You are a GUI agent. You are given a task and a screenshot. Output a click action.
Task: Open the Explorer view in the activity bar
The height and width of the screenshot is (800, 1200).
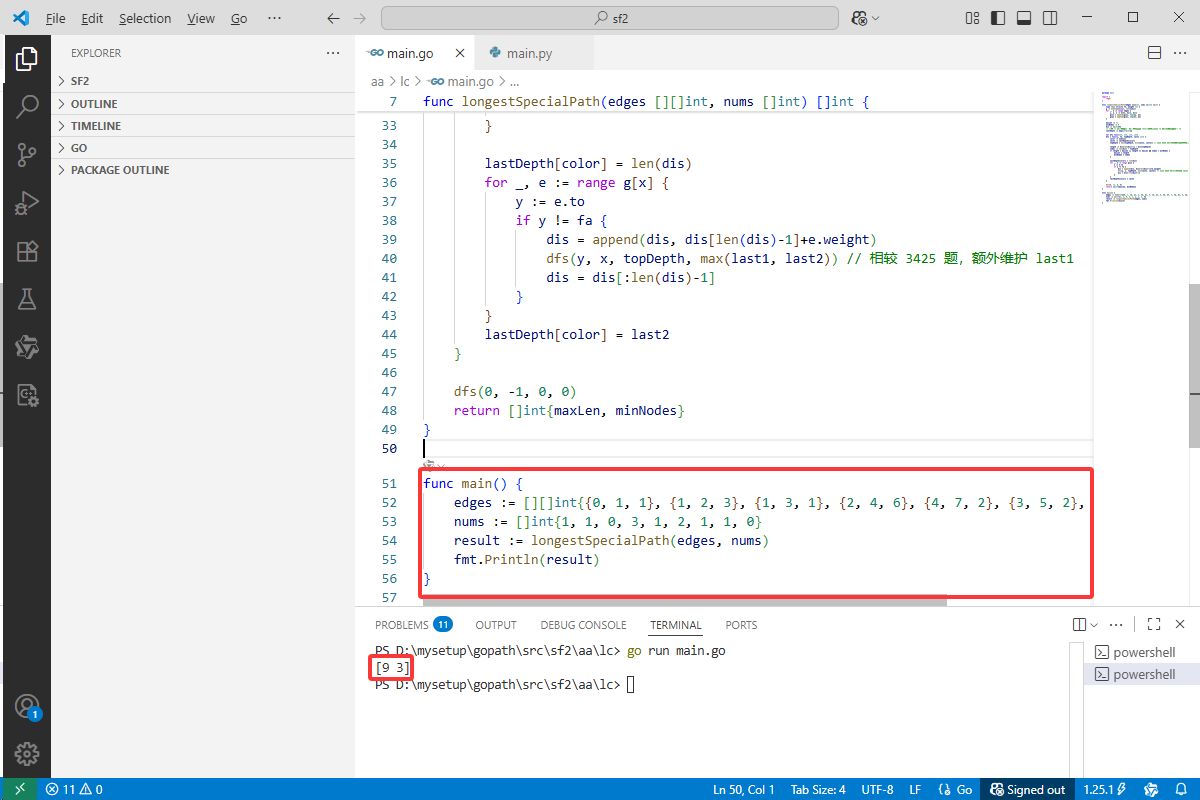27,59
